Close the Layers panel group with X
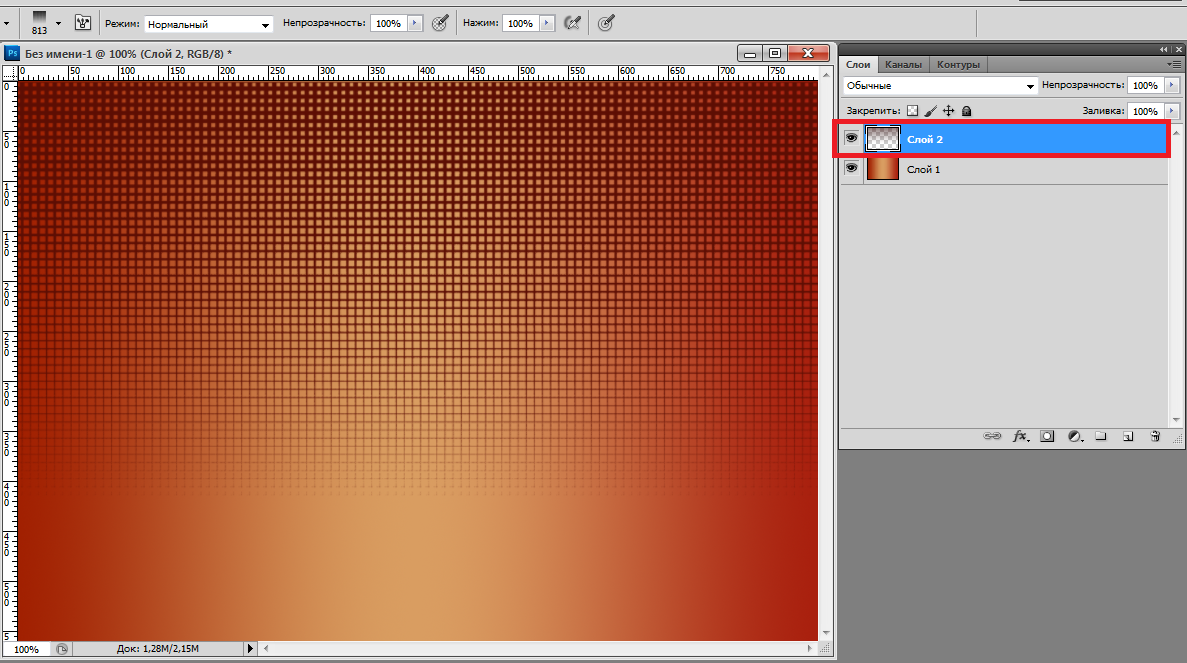1187x663 pixels. [1179, 49]
